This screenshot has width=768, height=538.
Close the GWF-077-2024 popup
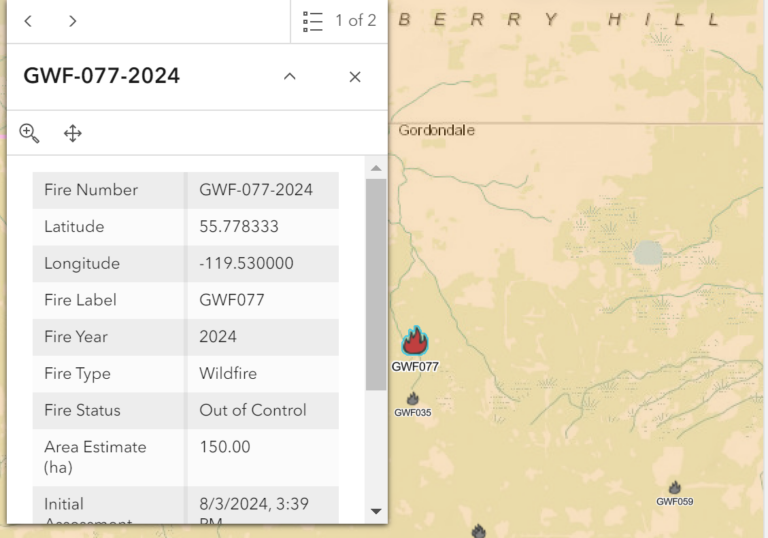[355, 76]
